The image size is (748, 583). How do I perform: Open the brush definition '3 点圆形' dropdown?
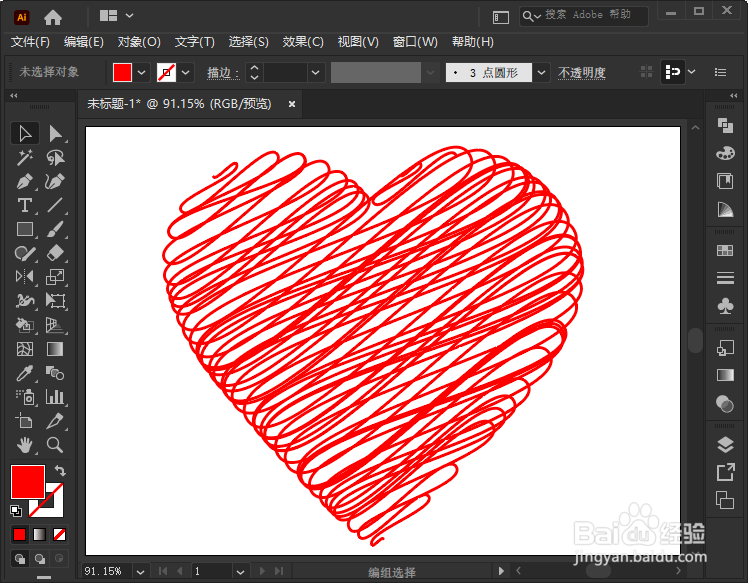(541, 73)
